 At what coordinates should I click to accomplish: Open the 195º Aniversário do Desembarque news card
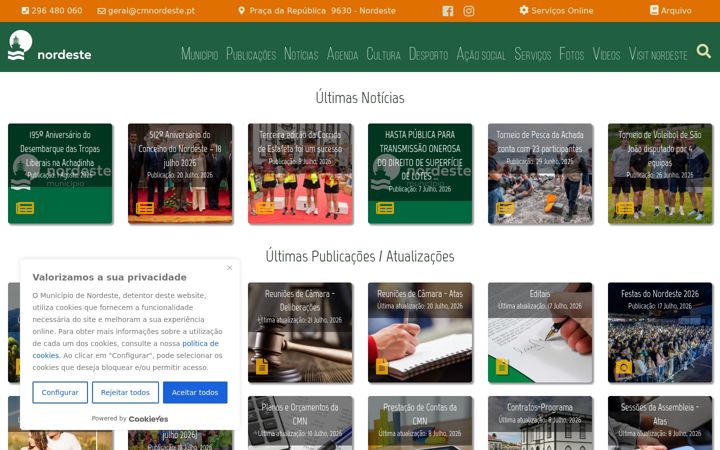[60, 174]
